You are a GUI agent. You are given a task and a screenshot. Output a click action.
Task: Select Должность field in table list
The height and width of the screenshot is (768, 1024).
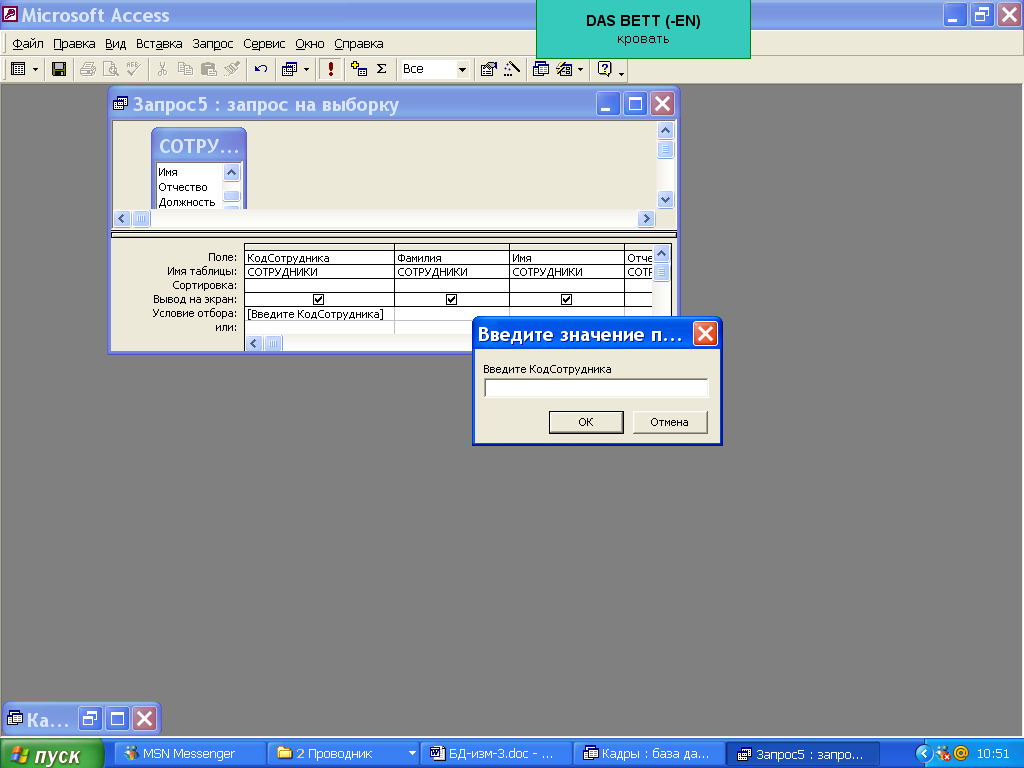click(189, 202)
